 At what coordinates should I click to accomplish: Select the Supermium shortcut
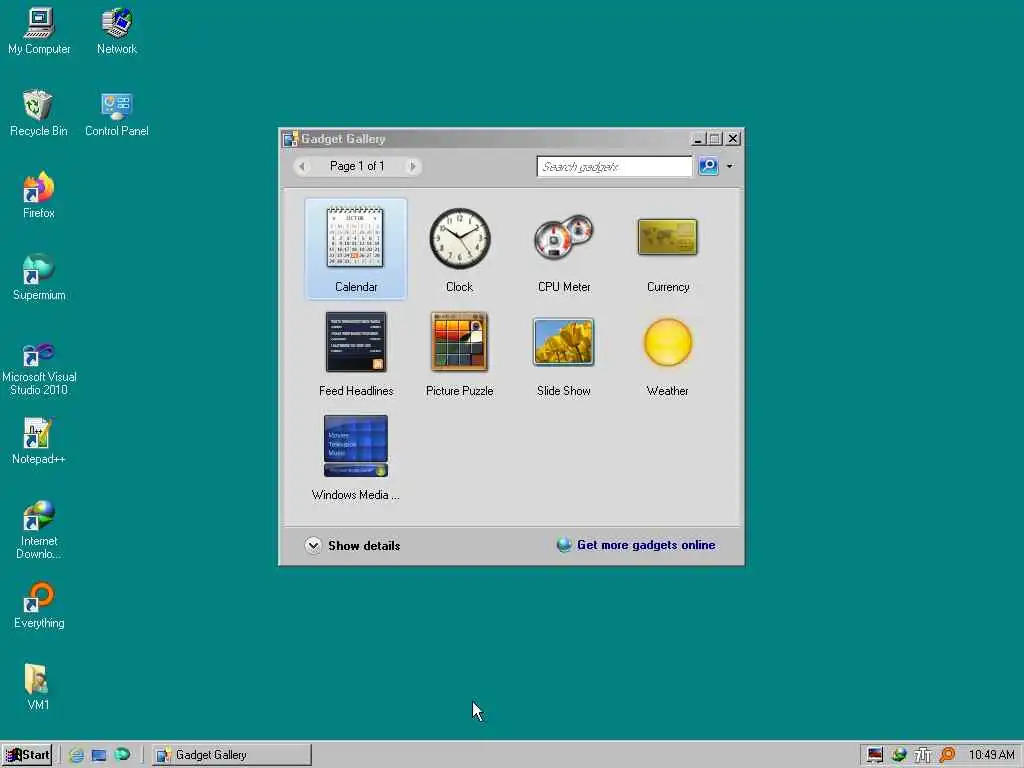pyautogui.click(x=39, y=277)
